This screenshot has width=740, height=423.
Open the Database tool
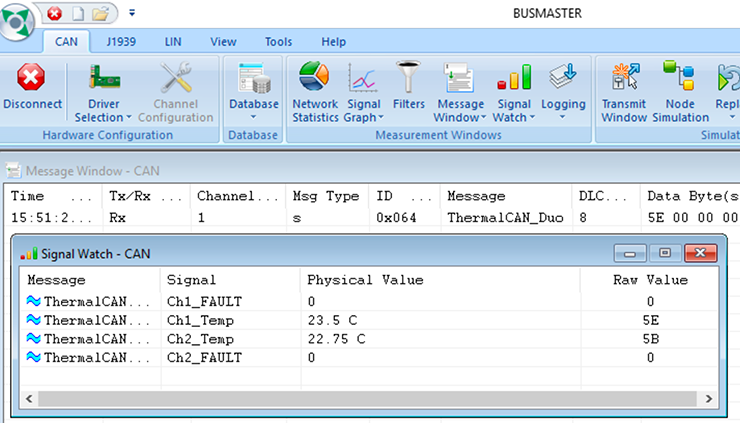(253, 85)
